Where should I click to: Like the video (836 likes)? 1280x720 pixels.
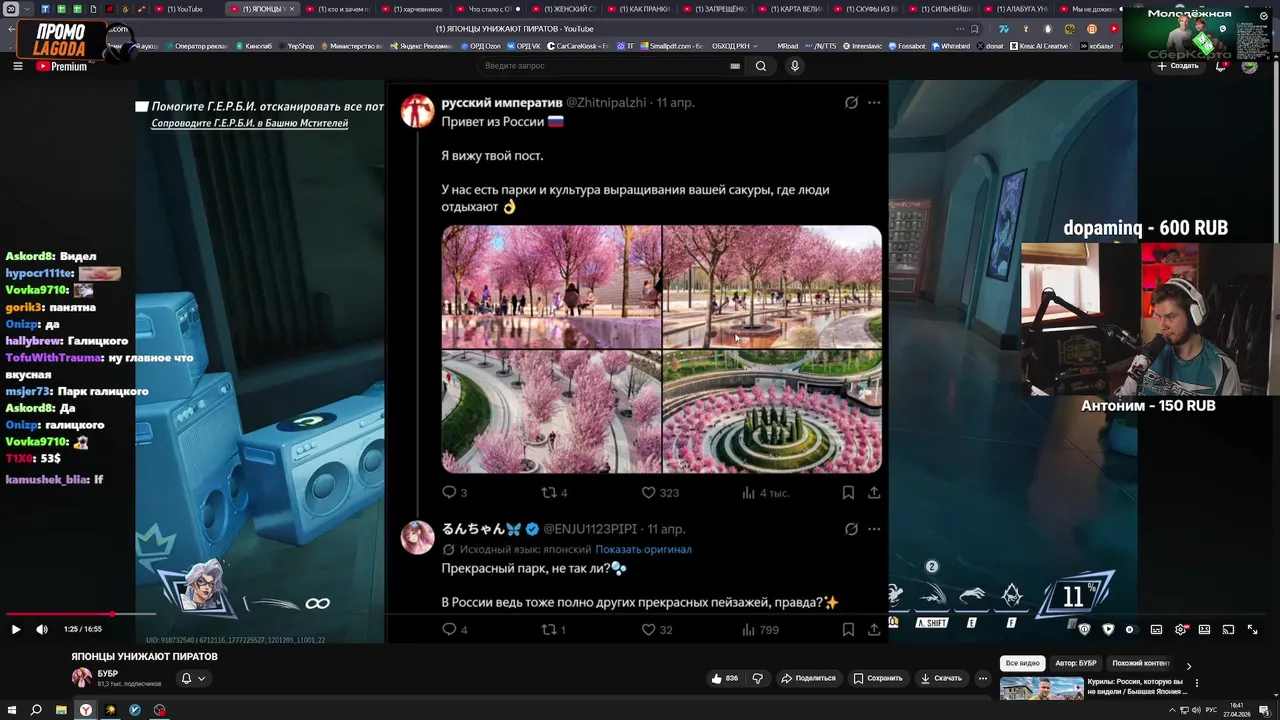click(725, 678)
